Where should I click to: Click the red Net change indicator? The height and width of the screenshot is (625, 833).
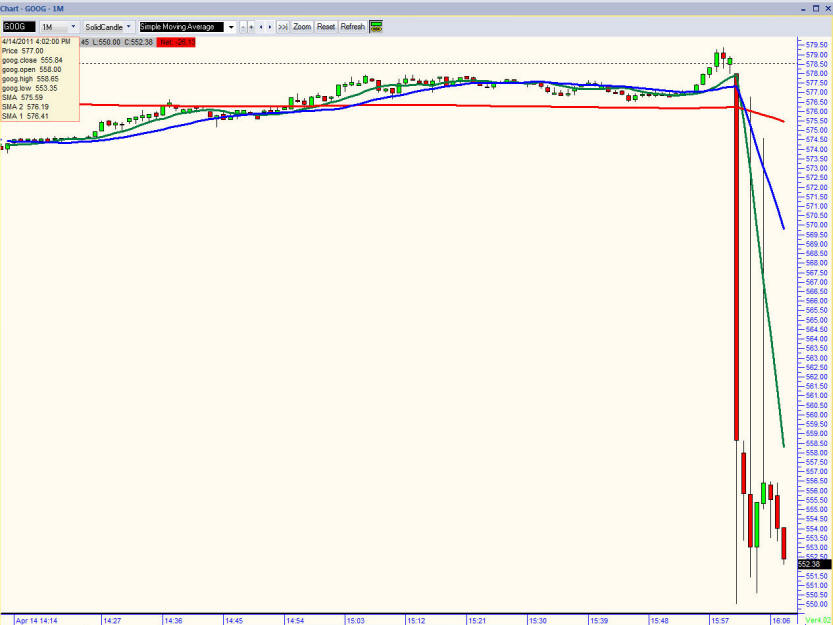click(176, 42)
